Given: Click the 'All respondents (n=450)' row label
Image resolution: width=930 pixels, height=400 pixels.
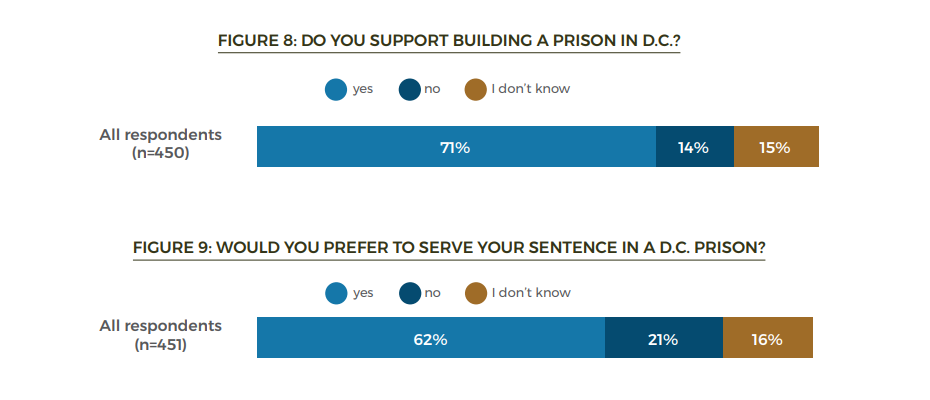Looking at the screenshot, I should [x=160, y=144].
